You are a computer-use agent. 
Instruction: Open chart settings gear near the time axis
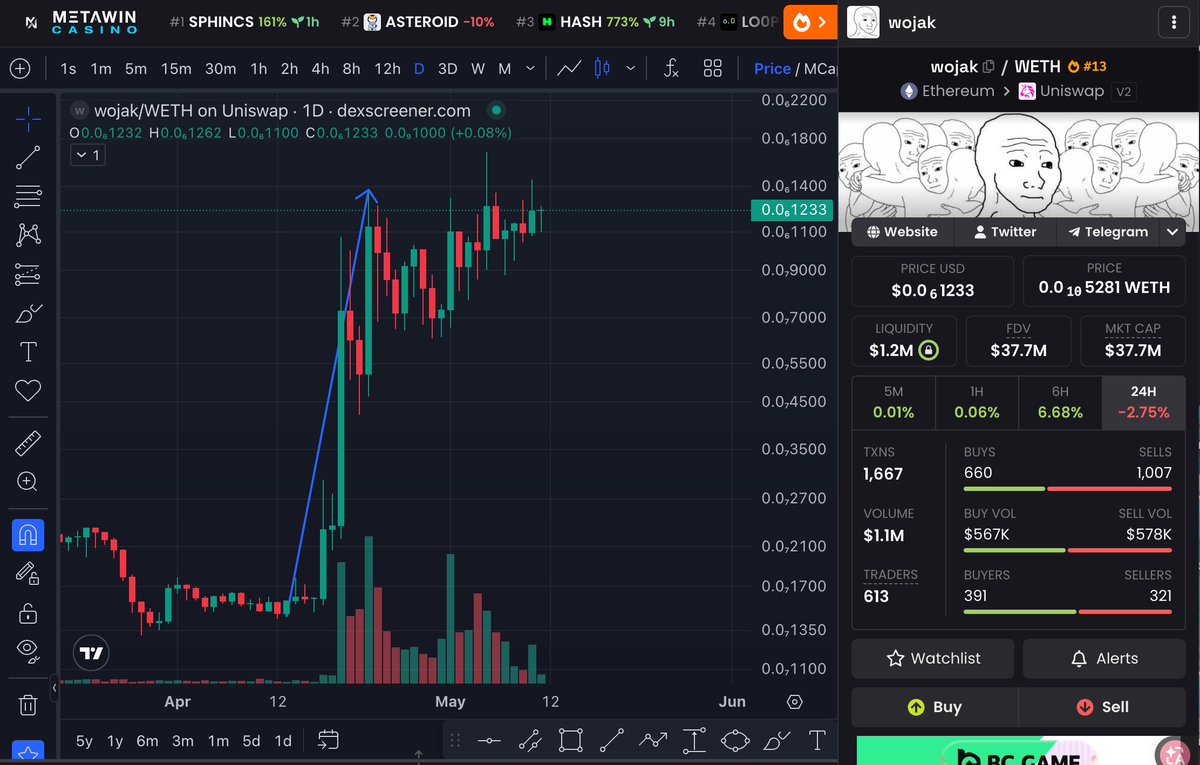795,702
